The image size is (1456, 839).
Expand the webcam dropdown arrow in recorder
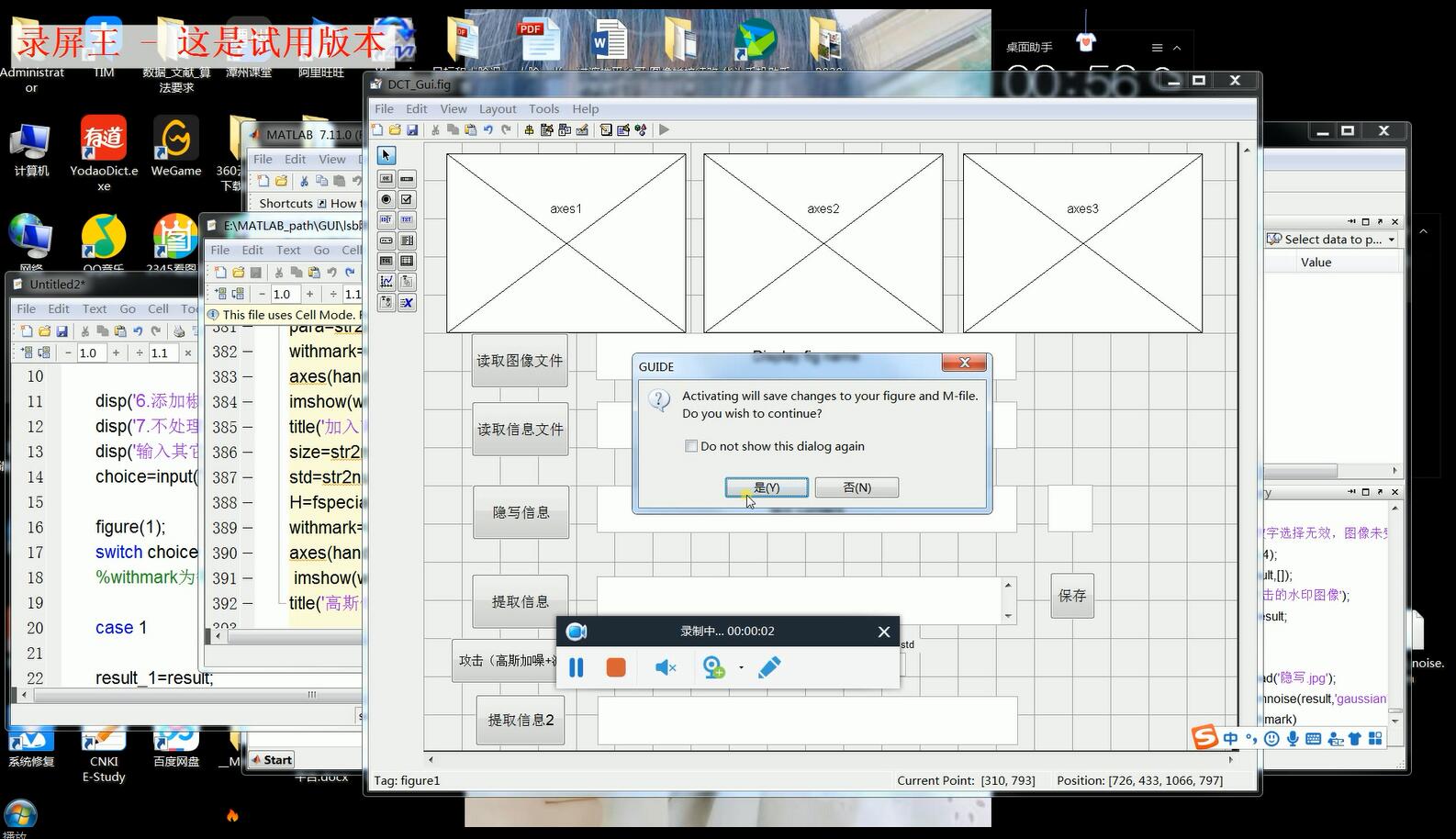tap(741, 667)
